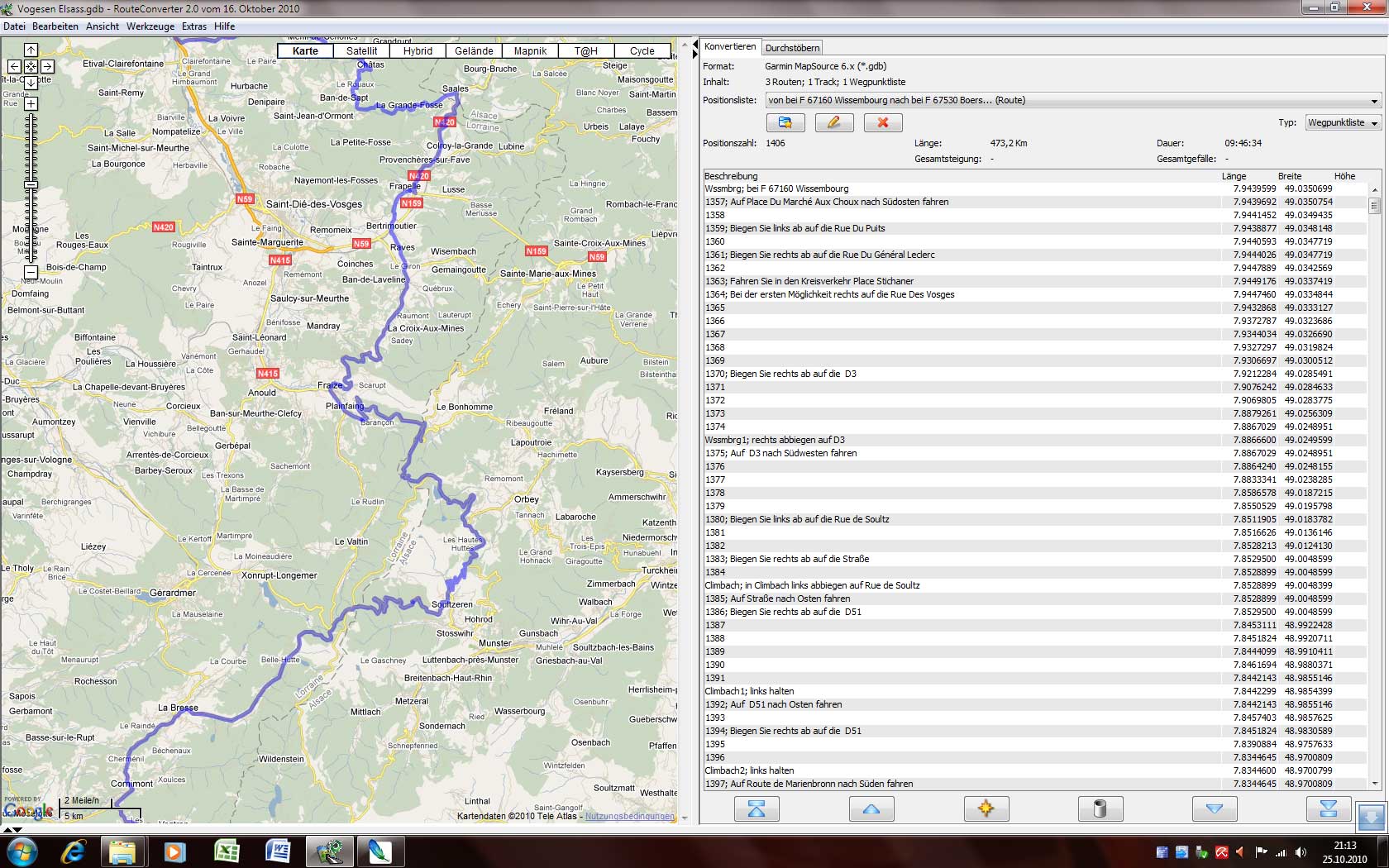Switch map view to Satellit
The height and width of the screenshot is (868, 1389).
click(x=361, y=50)
